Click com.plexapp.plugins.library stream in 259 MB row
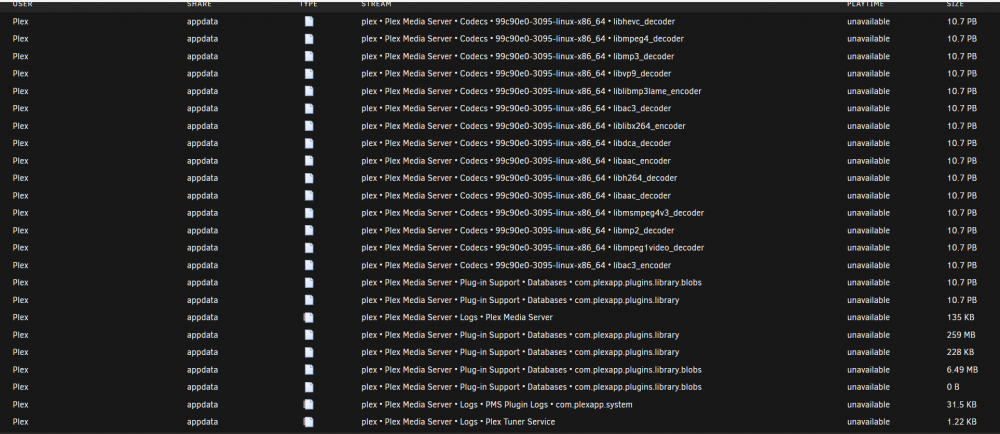Viewport: 1000px width, 434px height. tap(520, 335)
